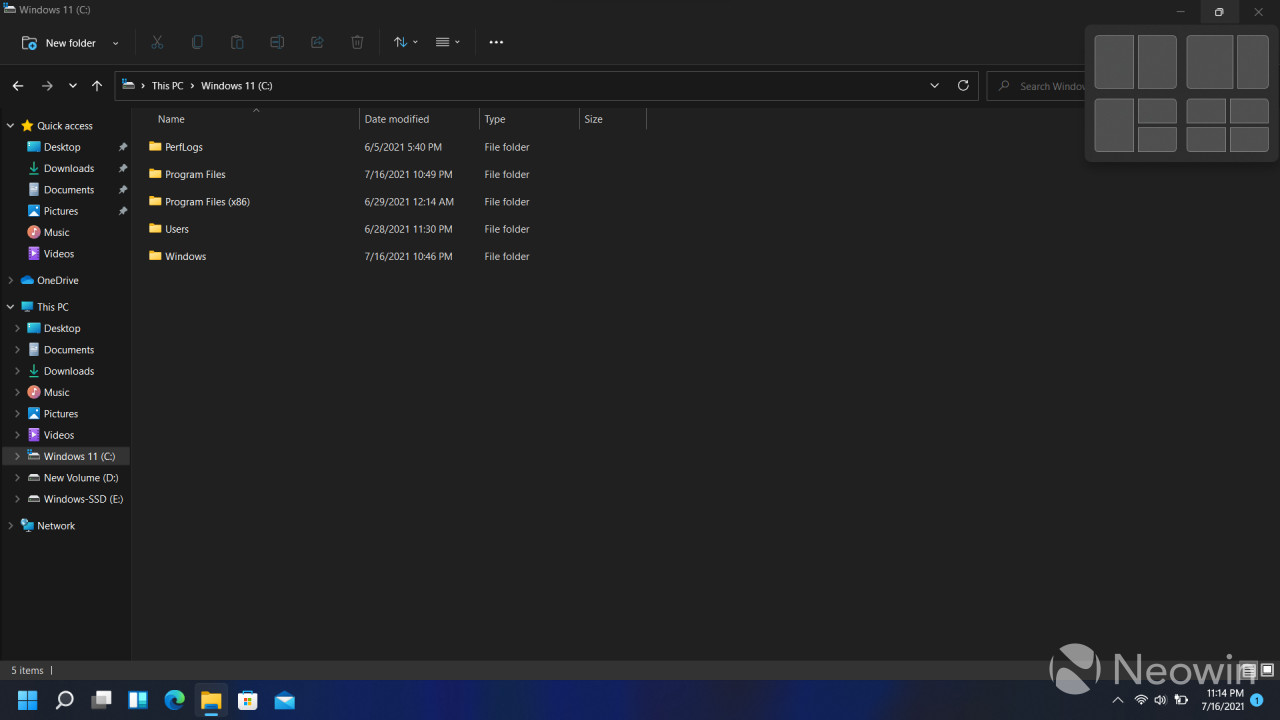Click the Cut scissors icon in toolbar
Screen dimensions: 1280x720
tap(157, 43)
